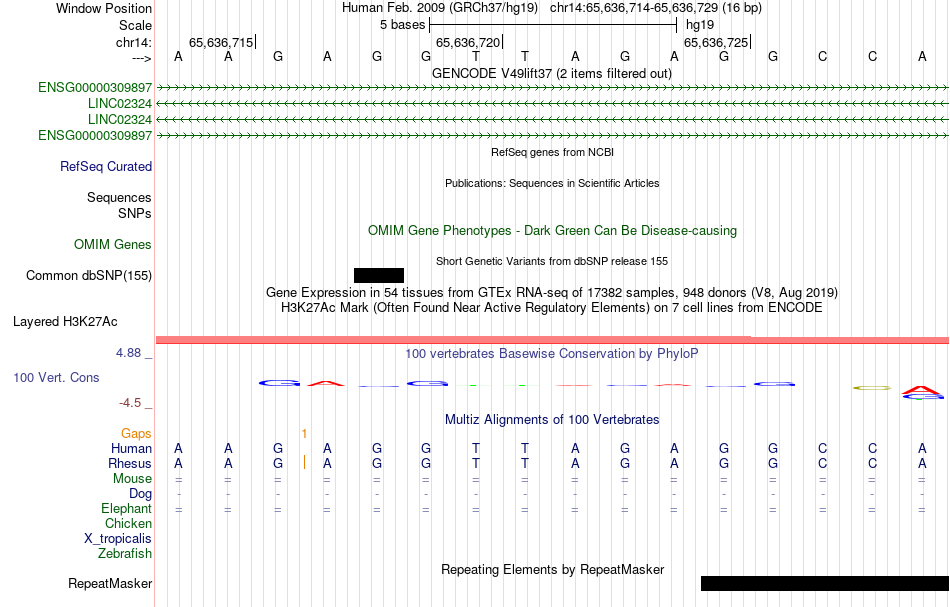Click the H3K27Ac Mark track title
The width and height of the screenshot is (950, 607).
click(x=552, y=308)
